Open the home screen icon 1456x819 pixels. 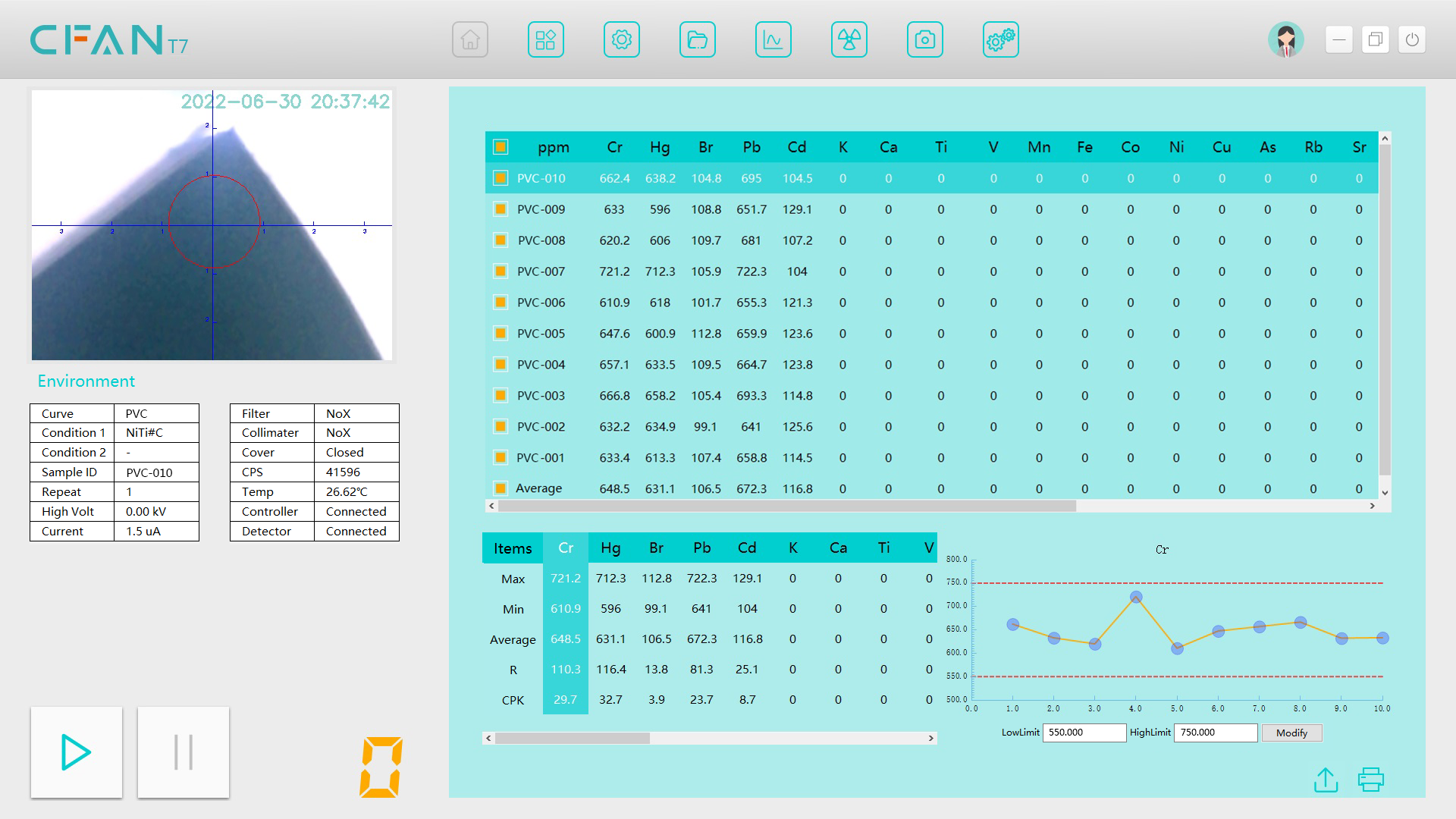(x=470, y=39)
